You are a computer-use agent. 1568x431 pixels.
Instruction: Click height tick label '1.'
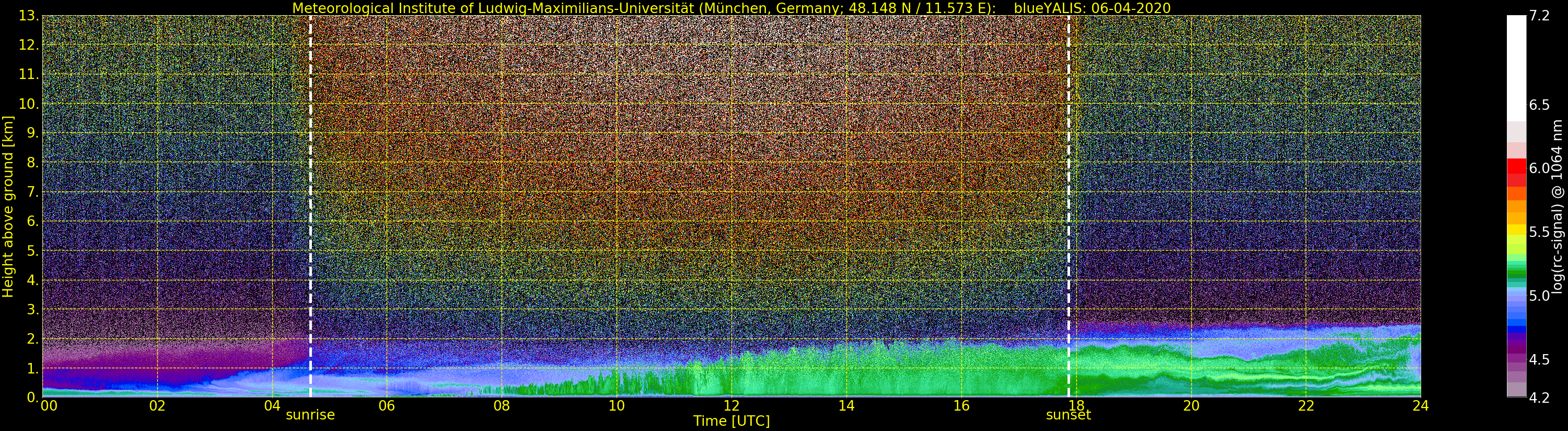pos(33,368)
